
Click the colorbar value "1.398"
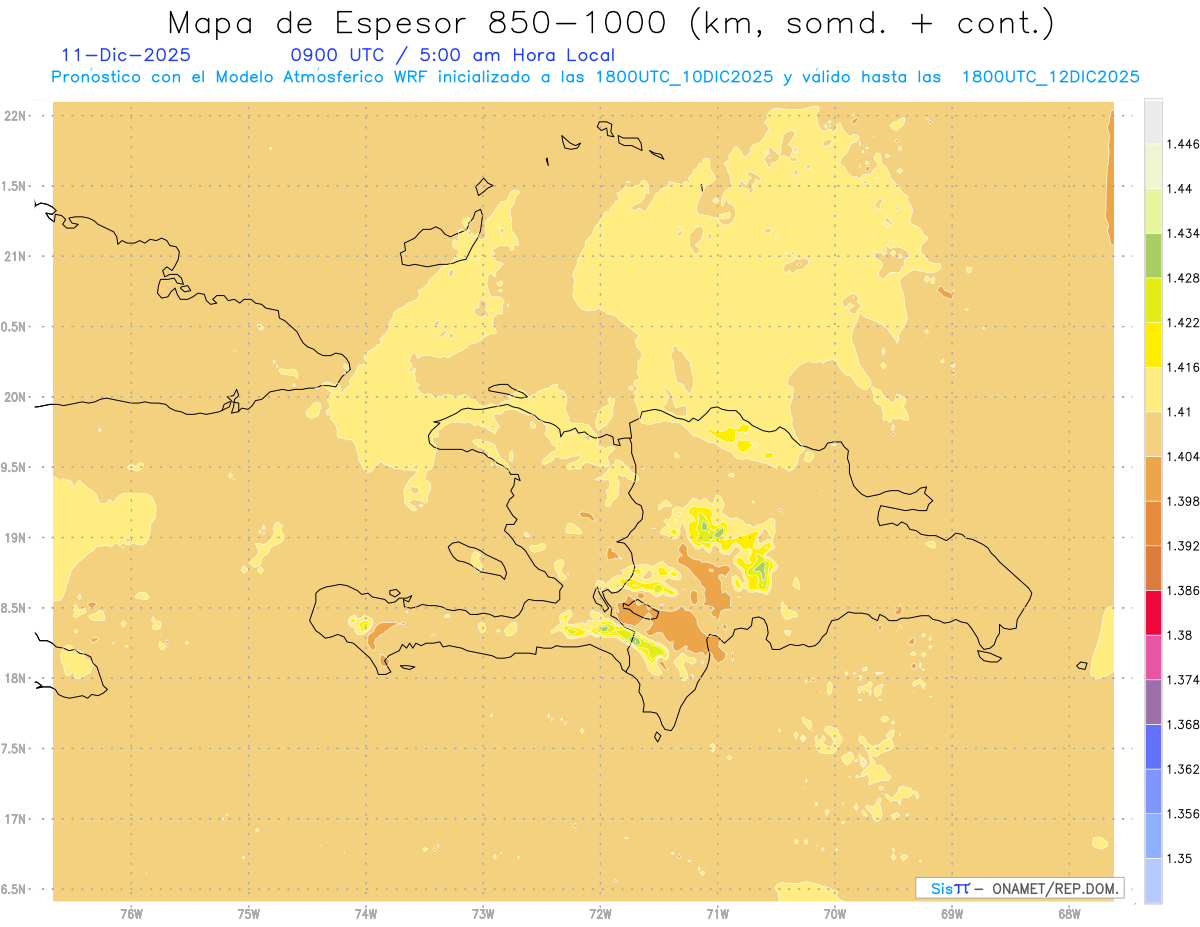click(x=1183, y=501)
